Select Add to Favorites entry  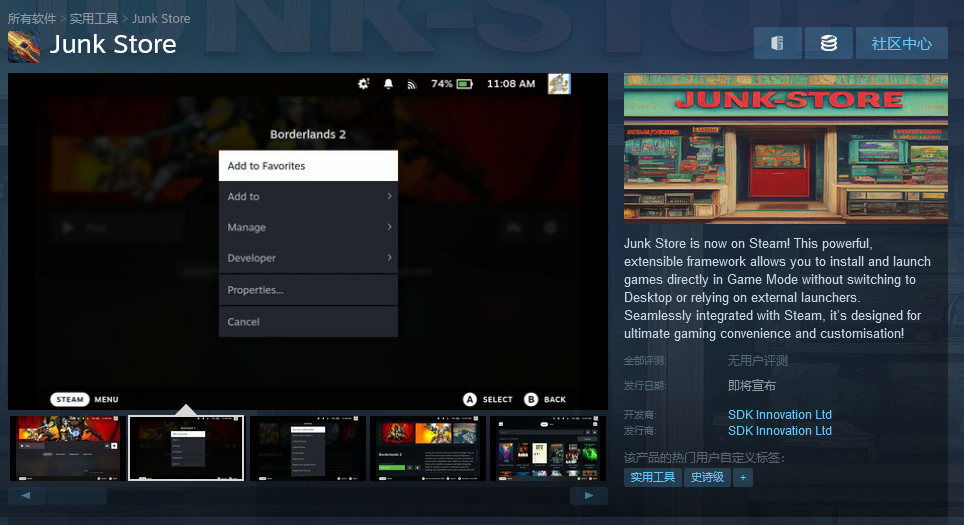click(x=308, y=166)
